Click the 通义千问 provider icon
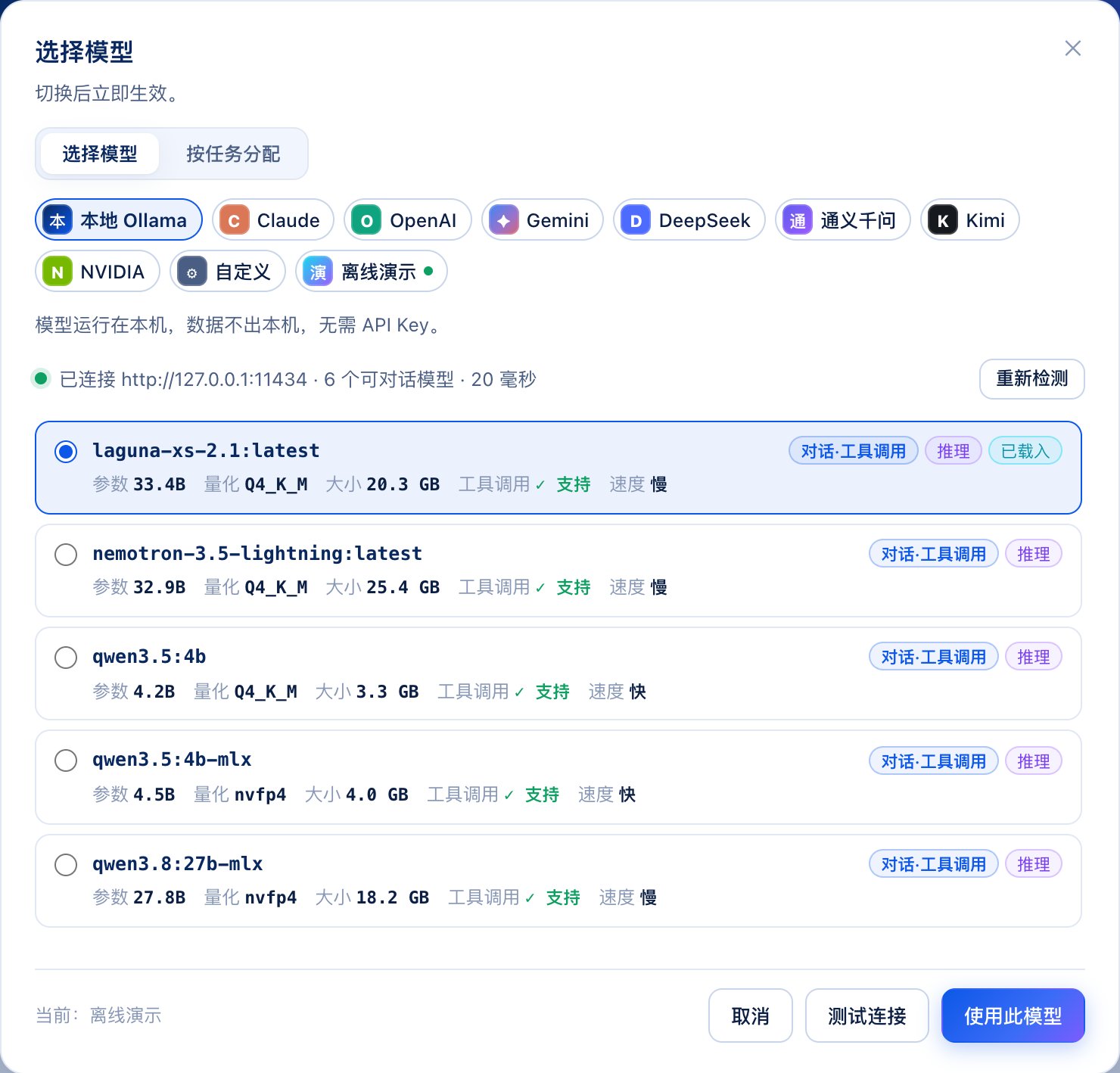The width and height of the screenshot is (1120, 1073). pyautogui.click(x=798, y=220)
